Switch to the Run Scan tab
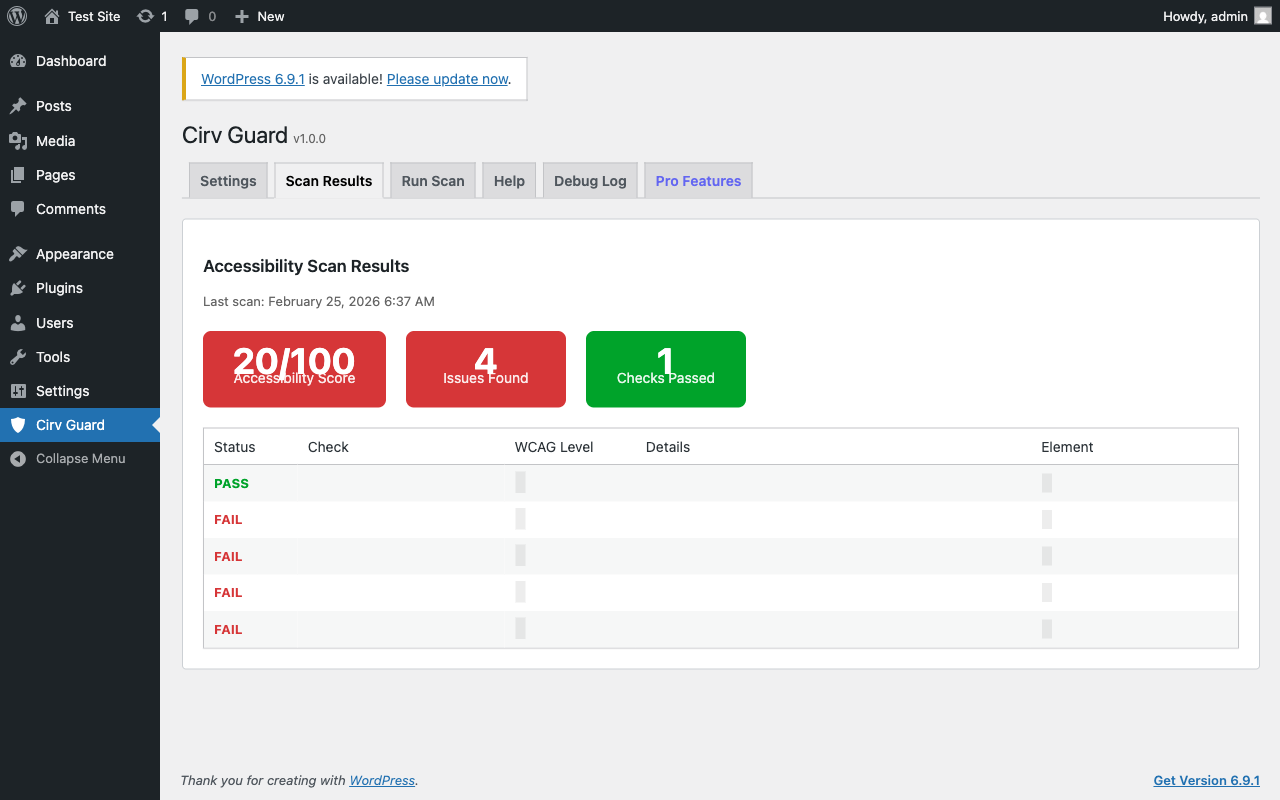This screenshot has width=1280, height=800. click(x=432, y=180)
